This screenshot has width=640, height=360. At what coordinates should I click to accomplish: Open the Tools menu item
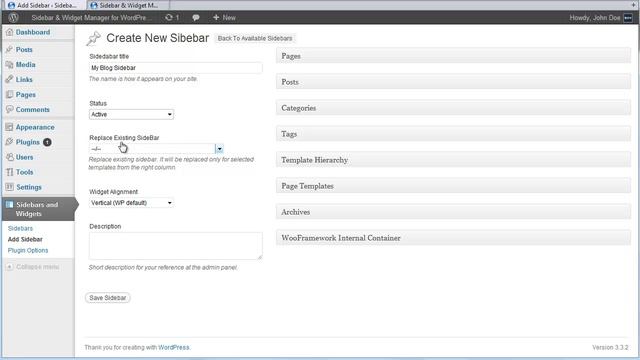click(24, 172)
